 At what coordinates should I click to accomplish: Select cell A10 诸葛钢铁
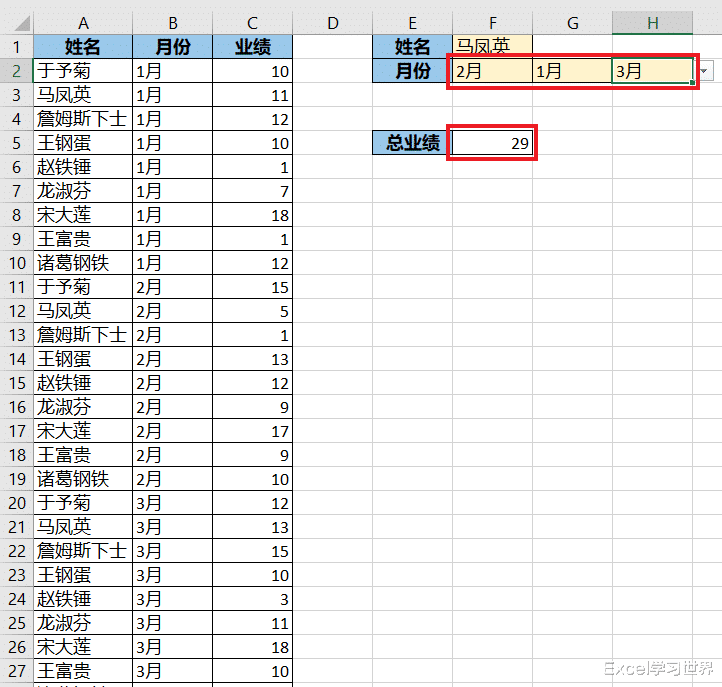[83, 263]
